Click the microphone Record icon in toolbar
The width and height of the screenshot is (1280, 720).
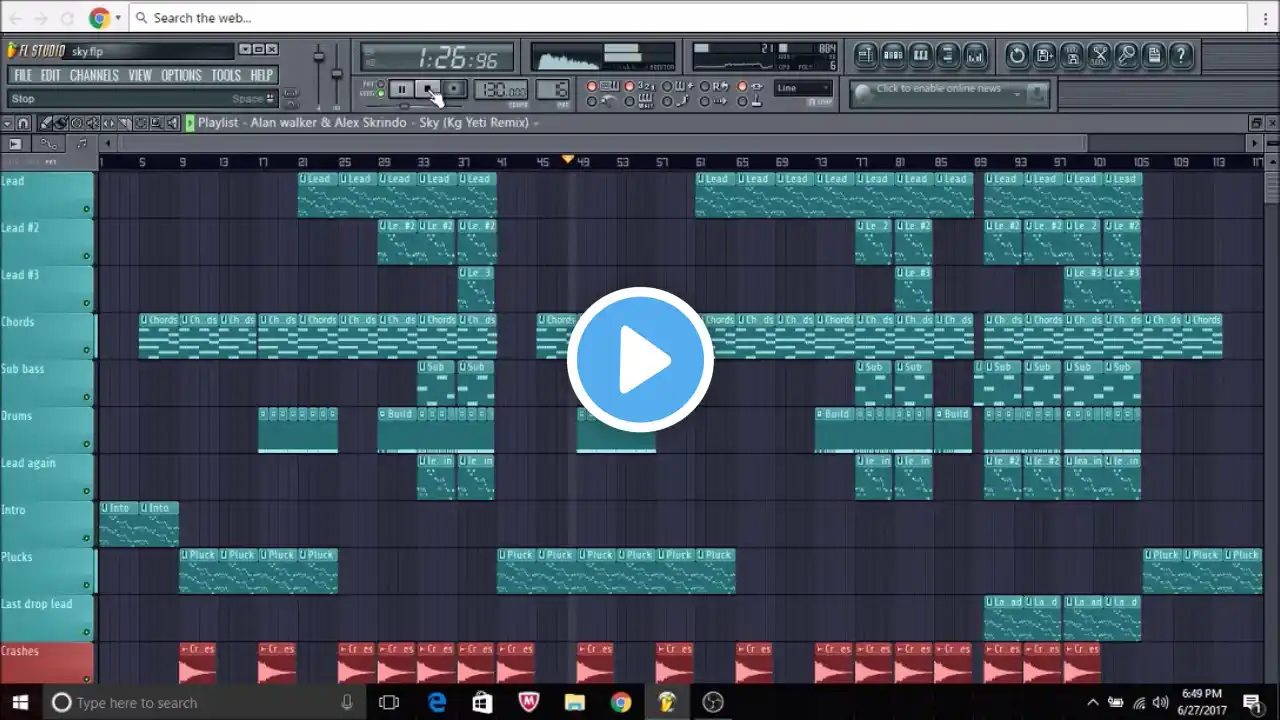[x=1127, y=55]
